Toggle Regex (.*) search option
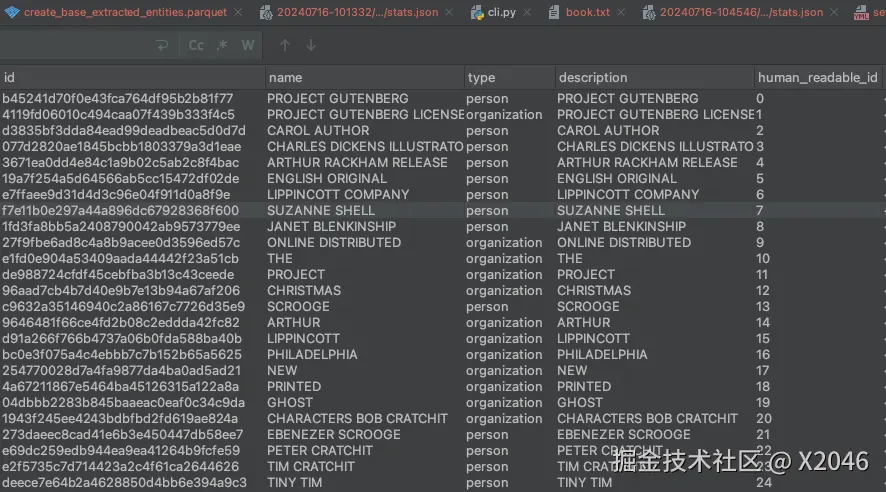Image resolution: width=886 pixels, height=492 pixels. tap(222, 45)
